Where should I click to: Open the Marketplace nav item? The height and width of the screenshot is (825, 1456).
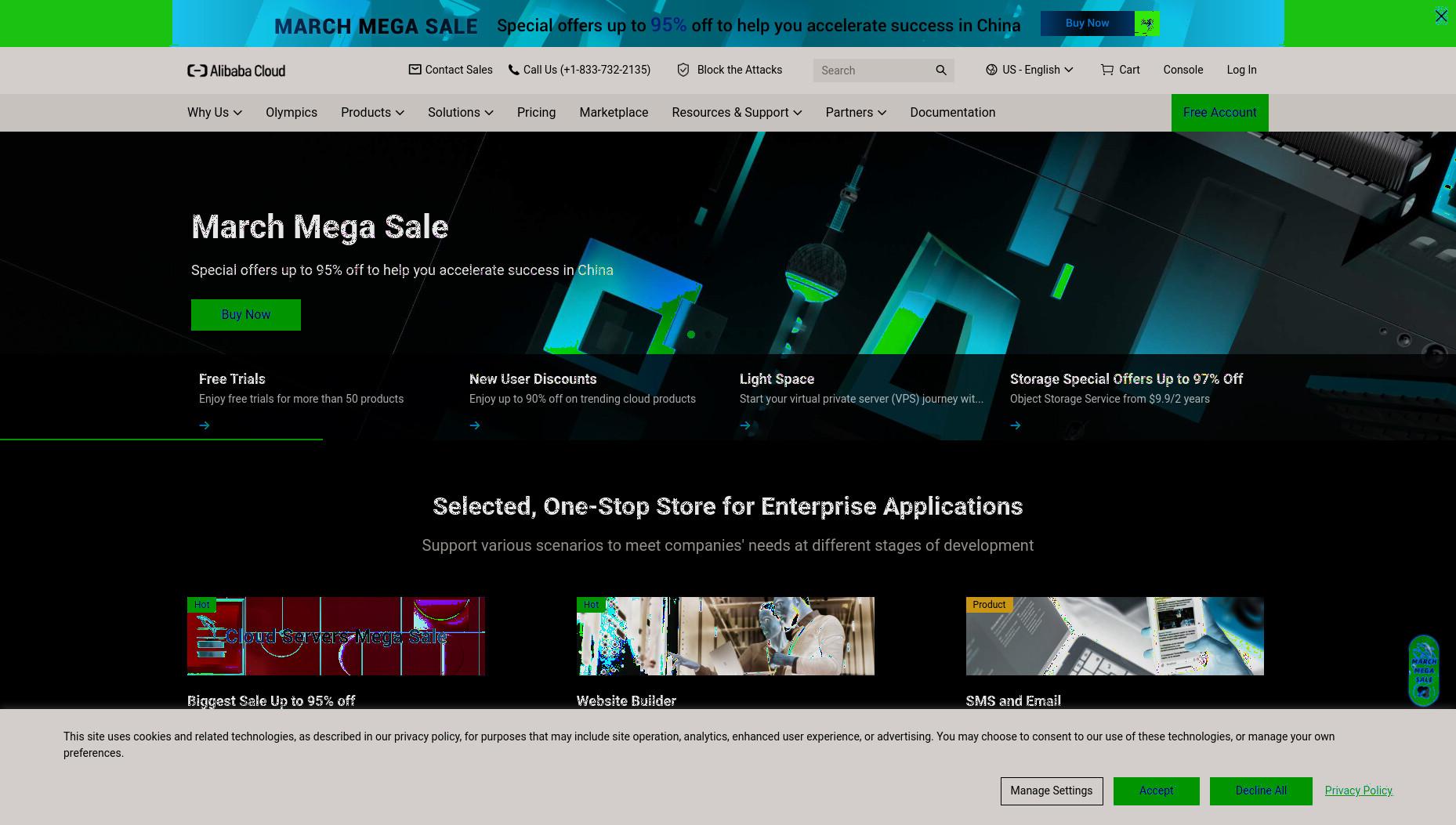[x=614, y=113]
